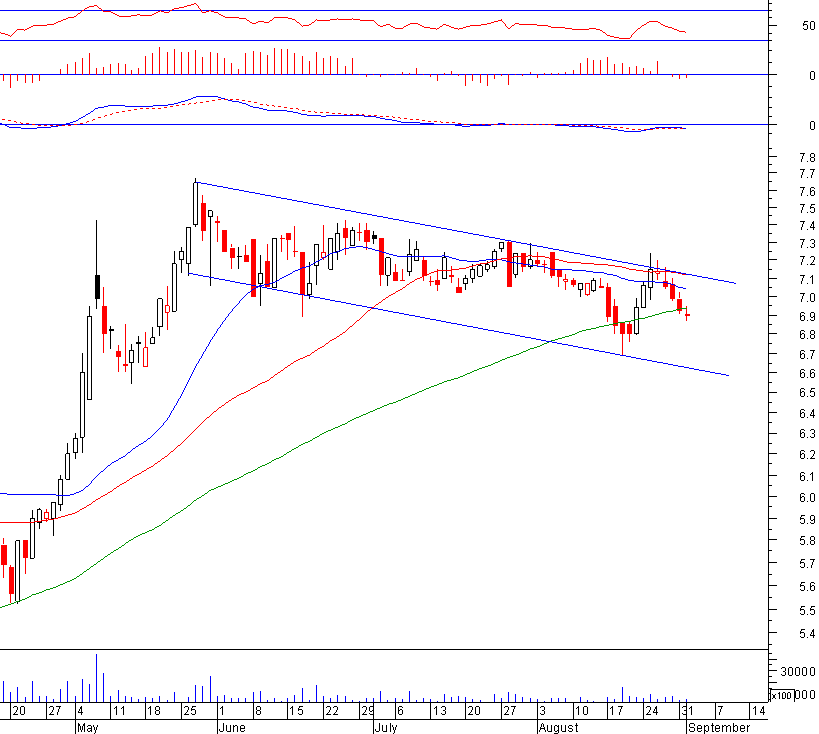Click the 11 date label in May
The image size is (819, 734).
click(120, 710)
